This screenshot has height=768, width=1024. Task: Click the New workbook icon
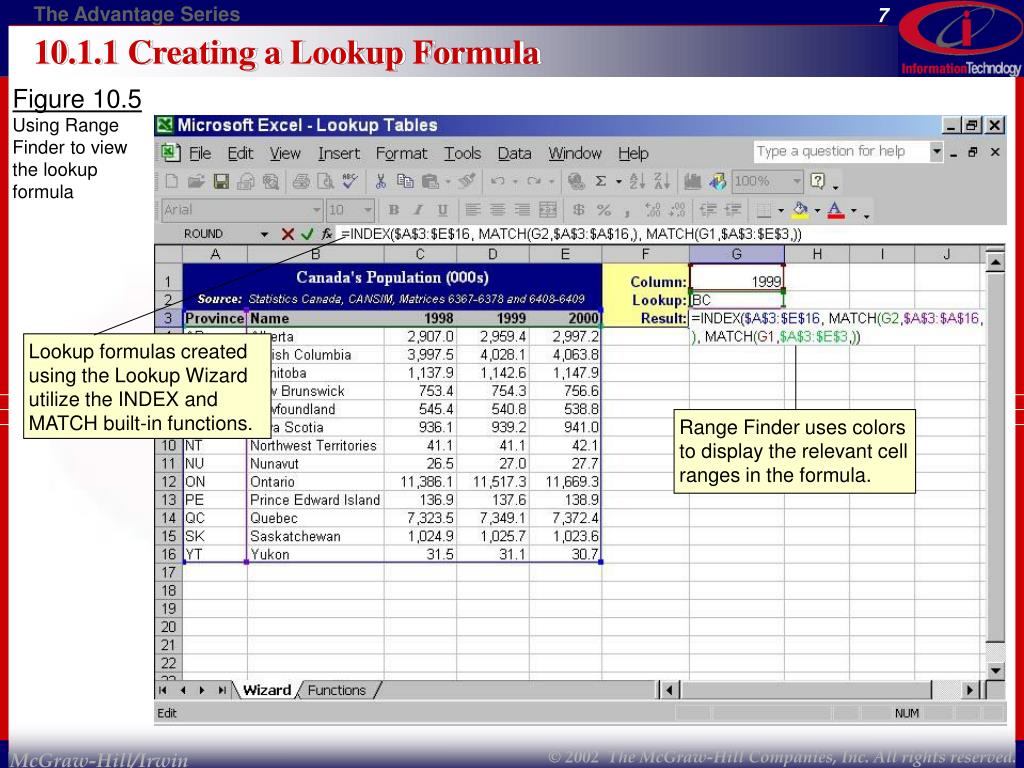click(x=172, y=182)
